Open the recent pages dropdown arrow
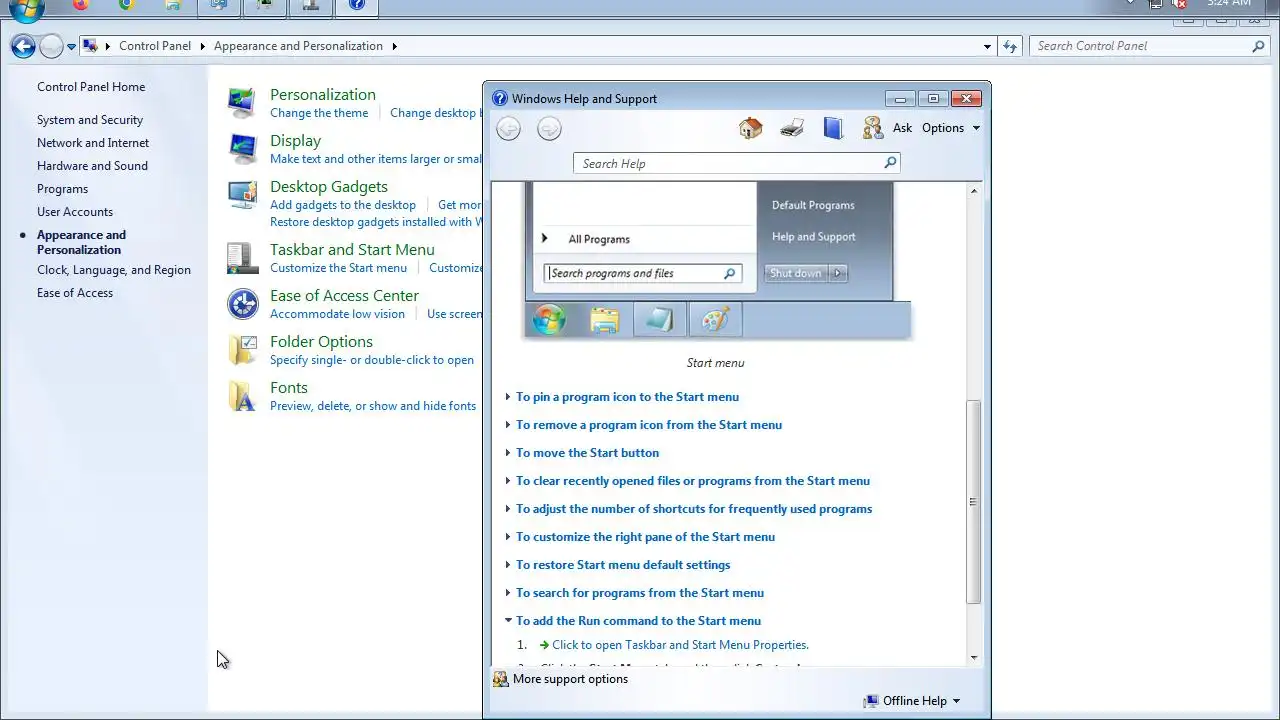The width and height of the screenshot is (1280, 720). pos(71,46)
